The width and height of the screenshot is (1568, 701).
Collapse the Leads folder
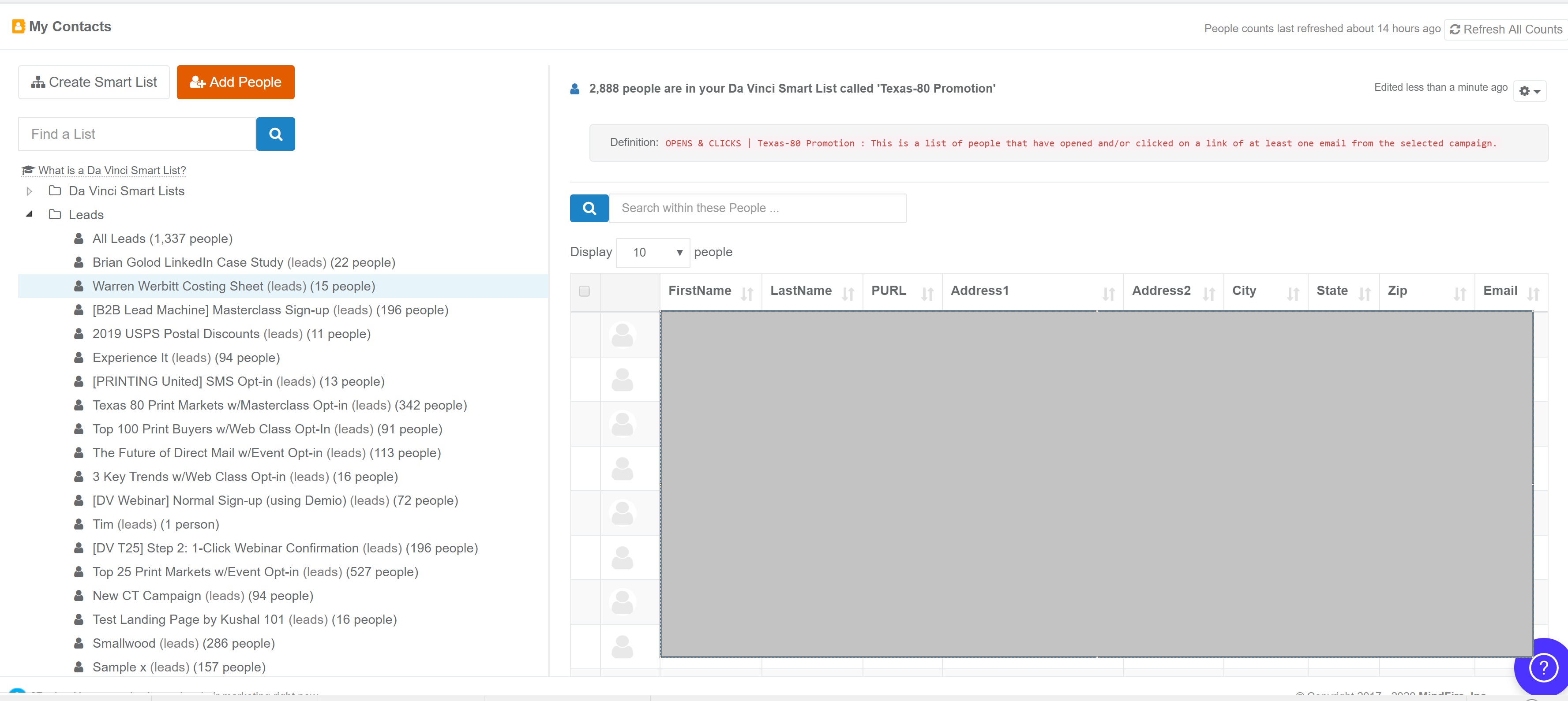[29, 214]
